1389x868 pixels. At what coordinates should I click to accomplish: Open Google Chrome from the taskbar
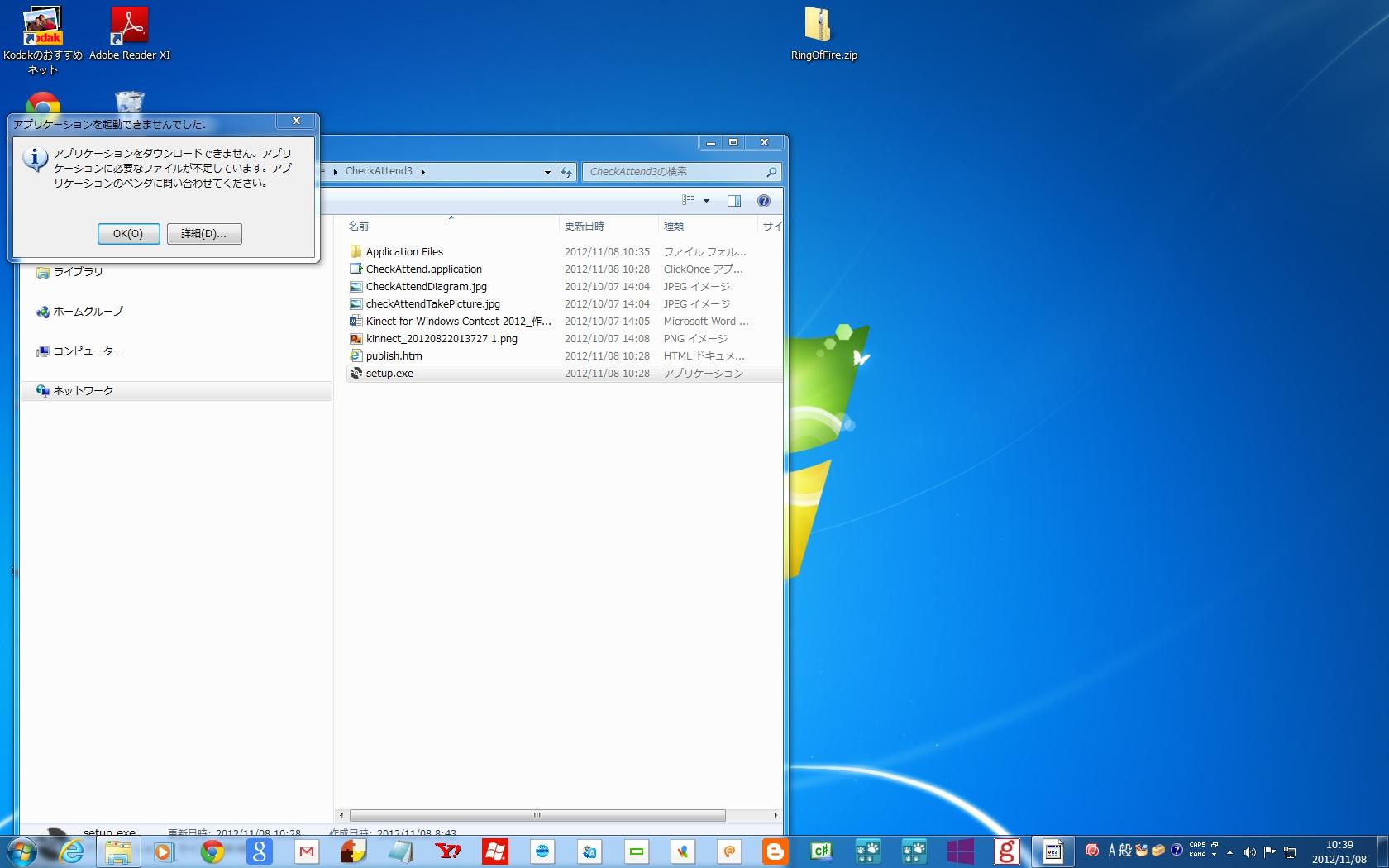[212, 851]
